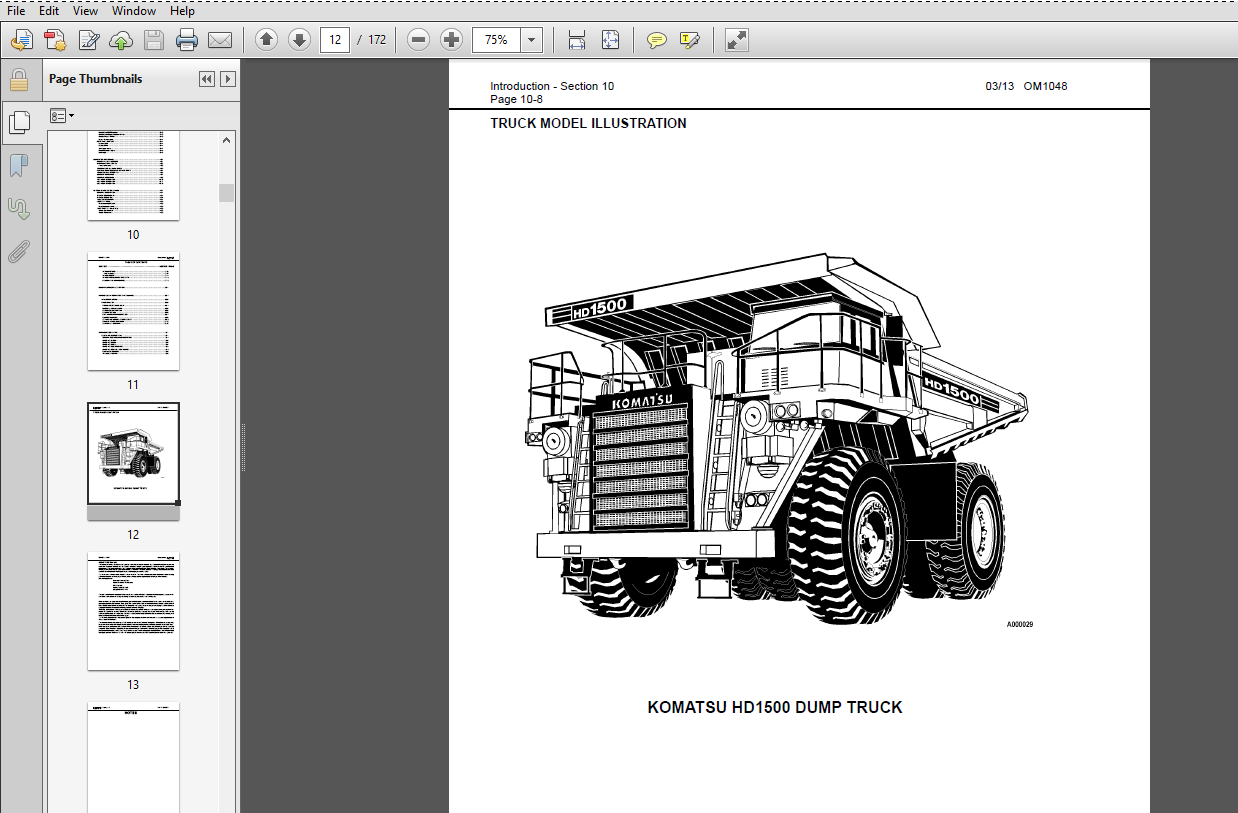This screenshot has height=813, width=1238.
Task: Click the 75% zoom value field
Action: [x=497, y=40]
